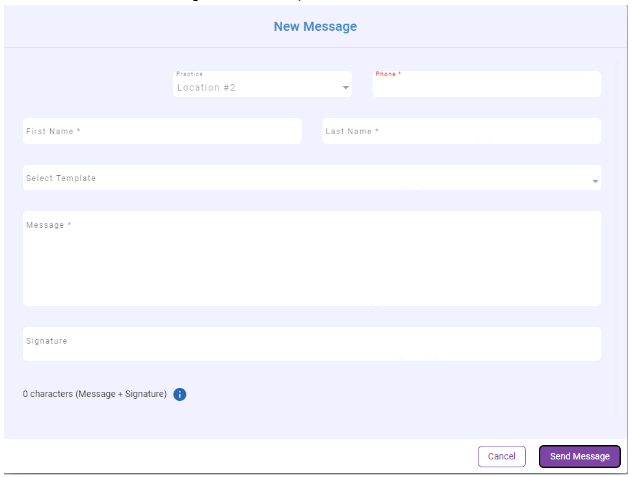Focus the Phone input field

[486, 88]
